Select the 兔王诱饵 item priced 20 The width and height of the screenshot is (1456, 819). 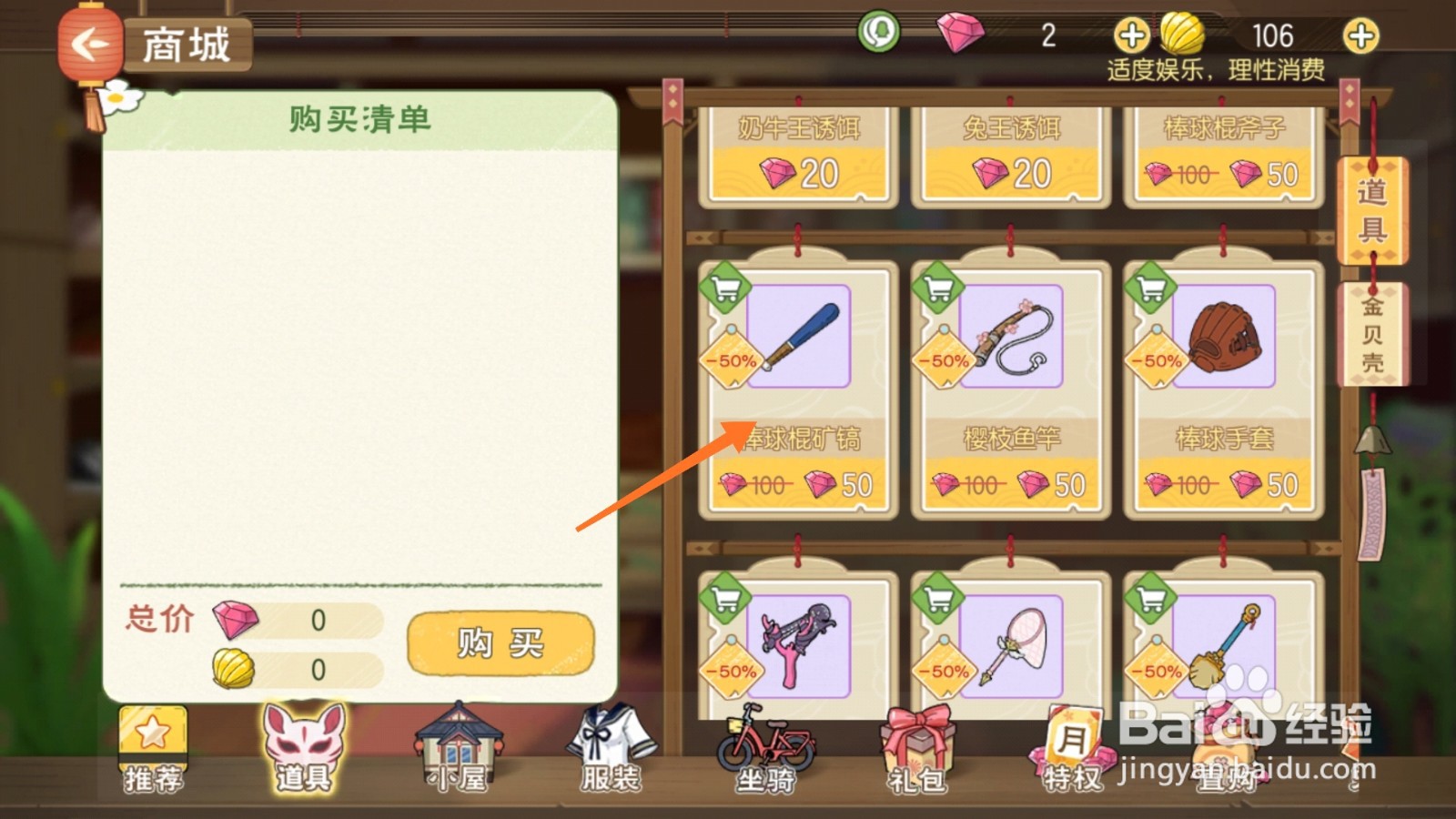point(1011,157)
